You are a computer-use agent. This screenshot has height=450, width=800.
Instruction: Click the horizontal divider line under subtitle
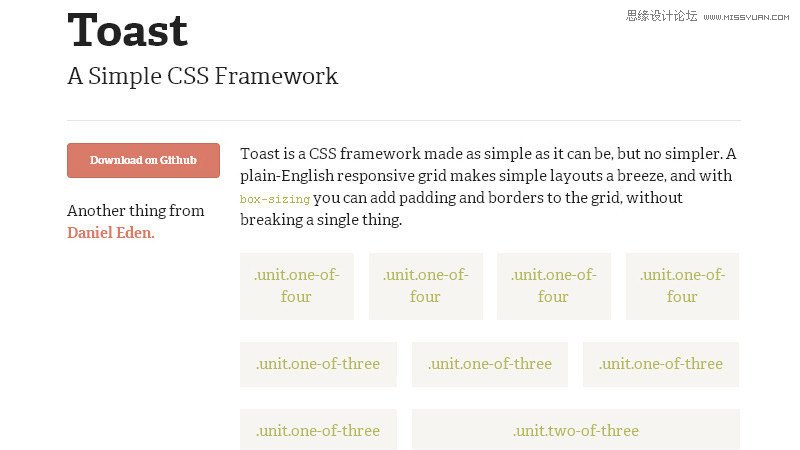tap(404, 120)
